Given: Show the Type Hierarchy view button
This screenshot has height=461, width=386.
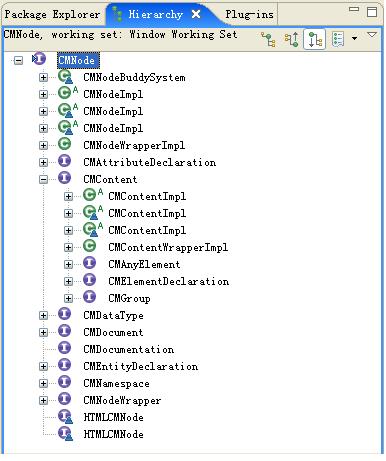Looking at the screenshot, I should [268, 40].
